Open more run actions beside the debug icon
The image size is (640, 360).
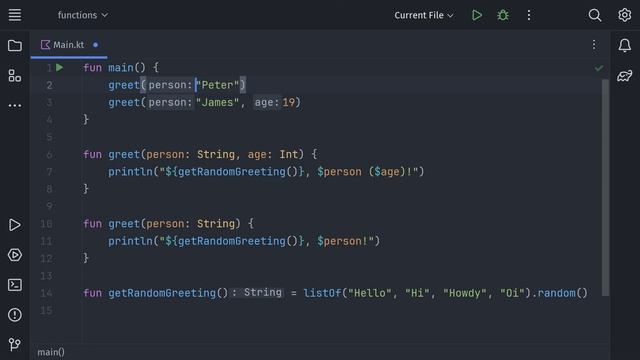(x=529, y=16)
